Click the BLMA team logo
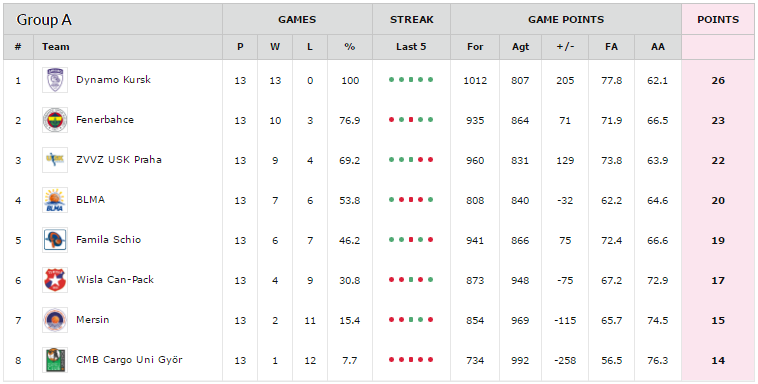The width and height of the screenshot is (758, 384). pyautogui.click(x=55, y=200)
